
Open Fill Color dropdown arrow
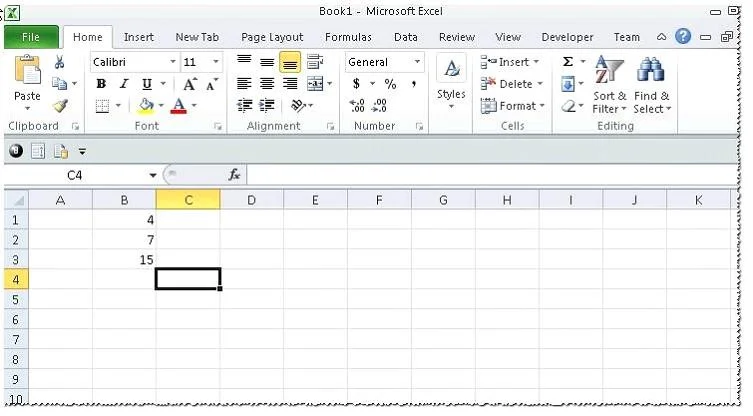(x=161, y=106)
